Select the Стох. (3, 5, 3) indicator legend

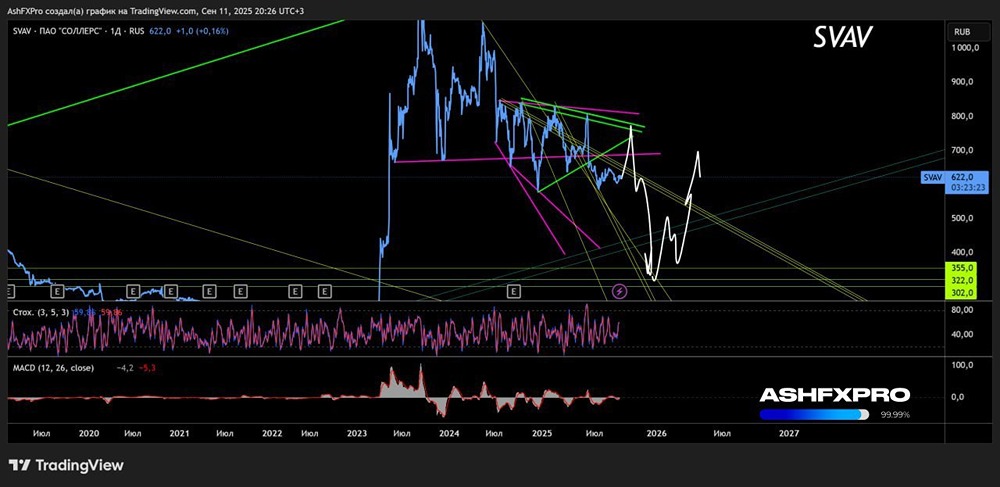43,312
